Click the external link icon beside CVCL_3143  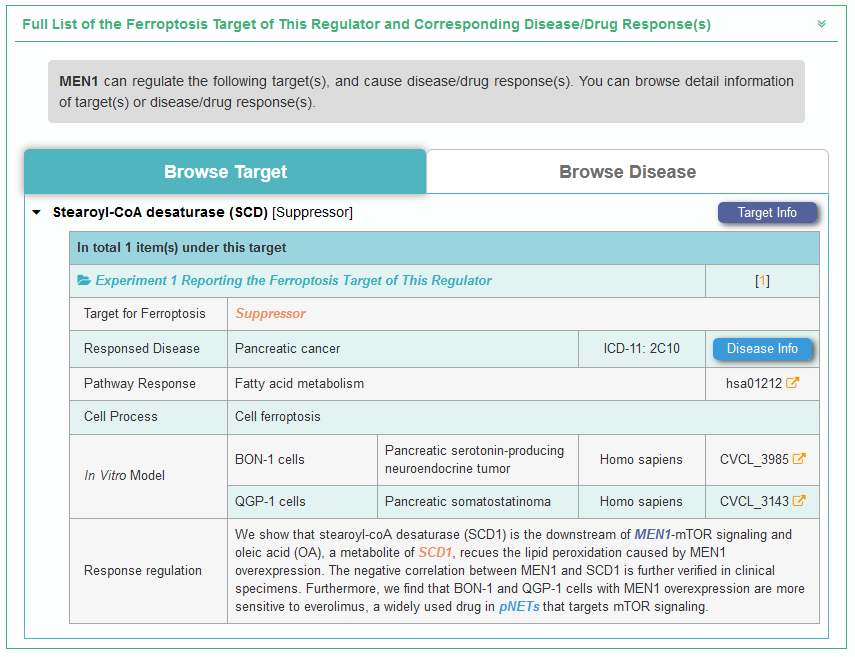[x=799, y=501]
